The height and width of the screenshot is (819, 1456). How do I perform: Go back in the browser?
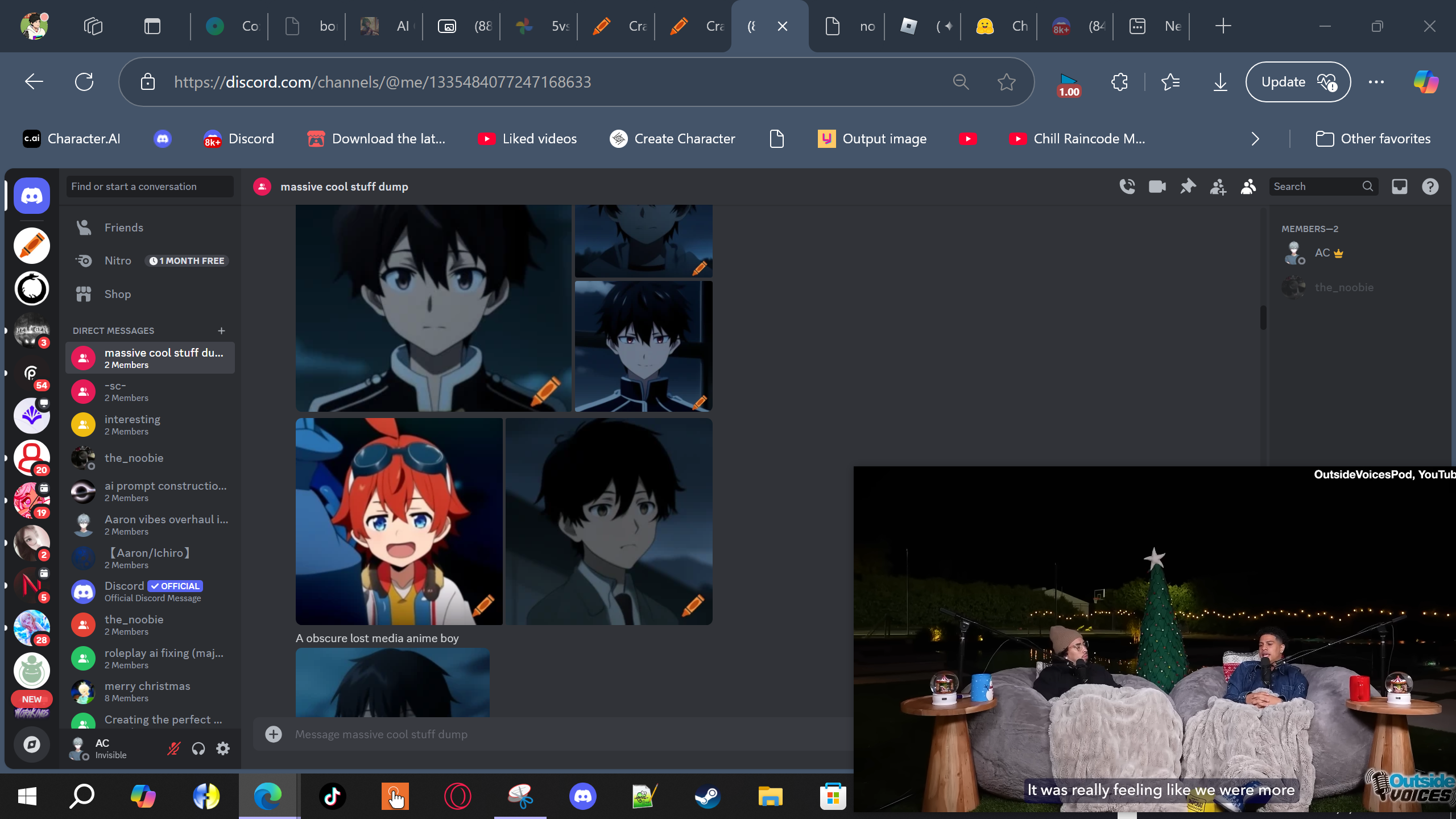pyautogui.click(x=34, y=82)
